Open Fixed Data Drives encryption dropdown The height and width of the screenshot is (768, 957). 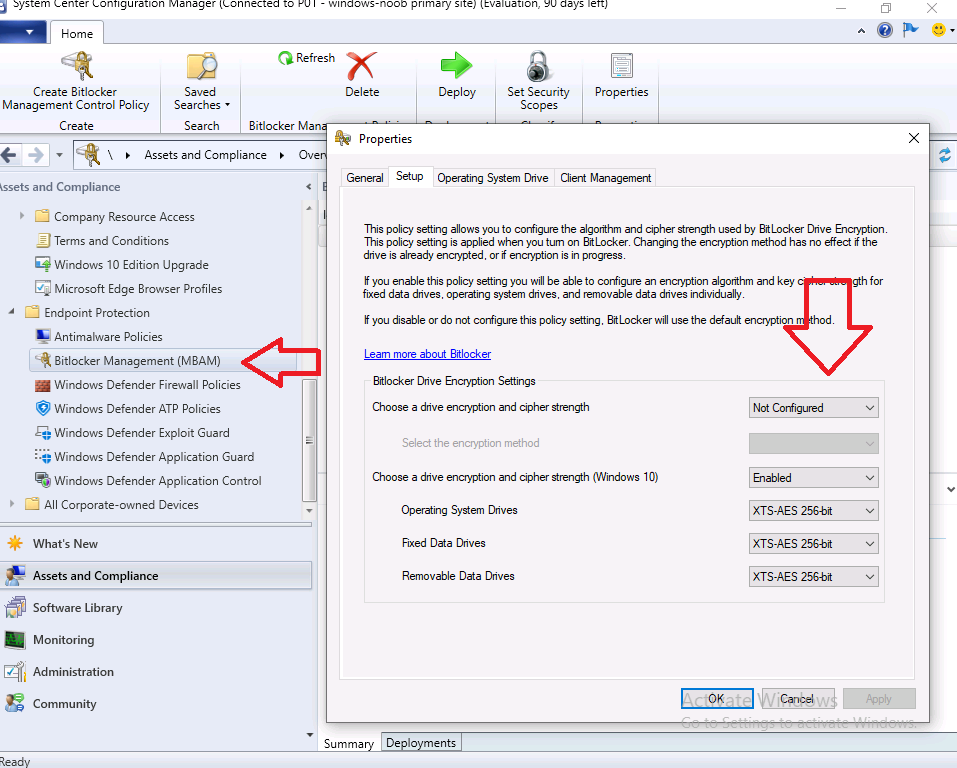point(814,543)
